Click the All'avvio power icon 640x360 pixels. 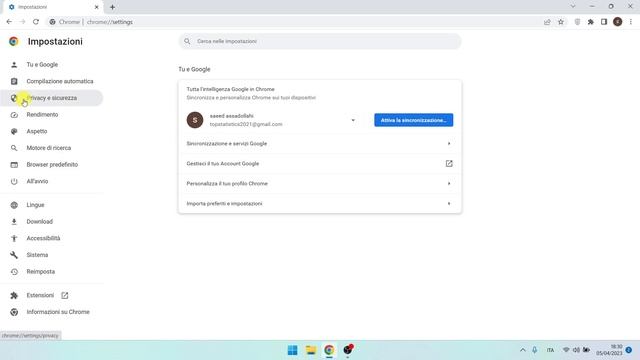point(14,181)
